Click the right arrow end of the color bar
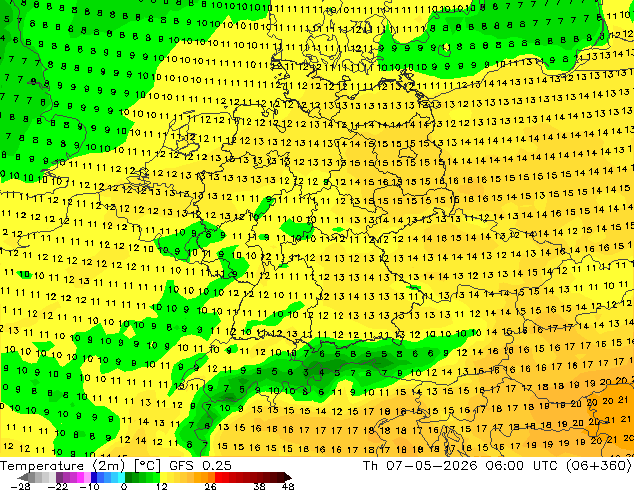The image size is (634, 490). (288, 477)
